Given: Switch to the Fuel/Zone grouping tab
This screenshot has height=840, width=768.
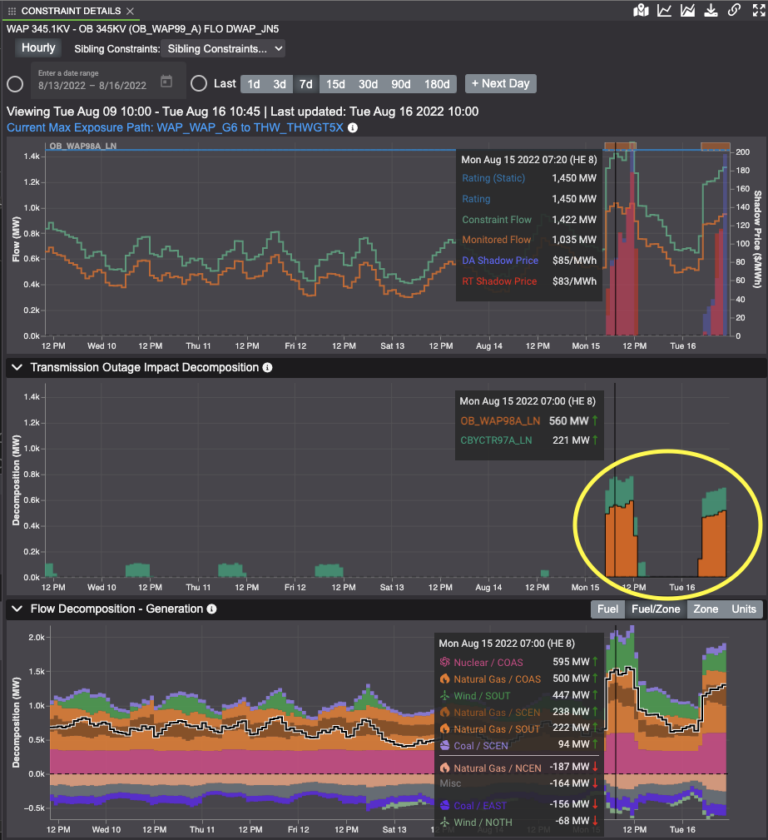Looking at the screenshot, I should point(655,609).
